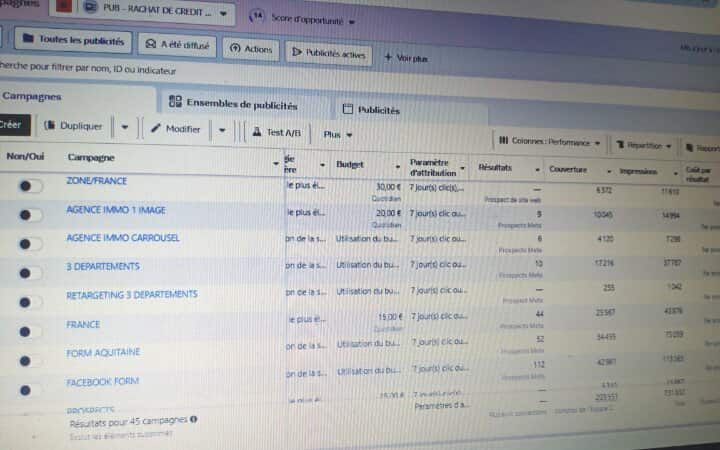
Task: Open the Colonnes: Performance dropdown
Action: click(550, 142)
